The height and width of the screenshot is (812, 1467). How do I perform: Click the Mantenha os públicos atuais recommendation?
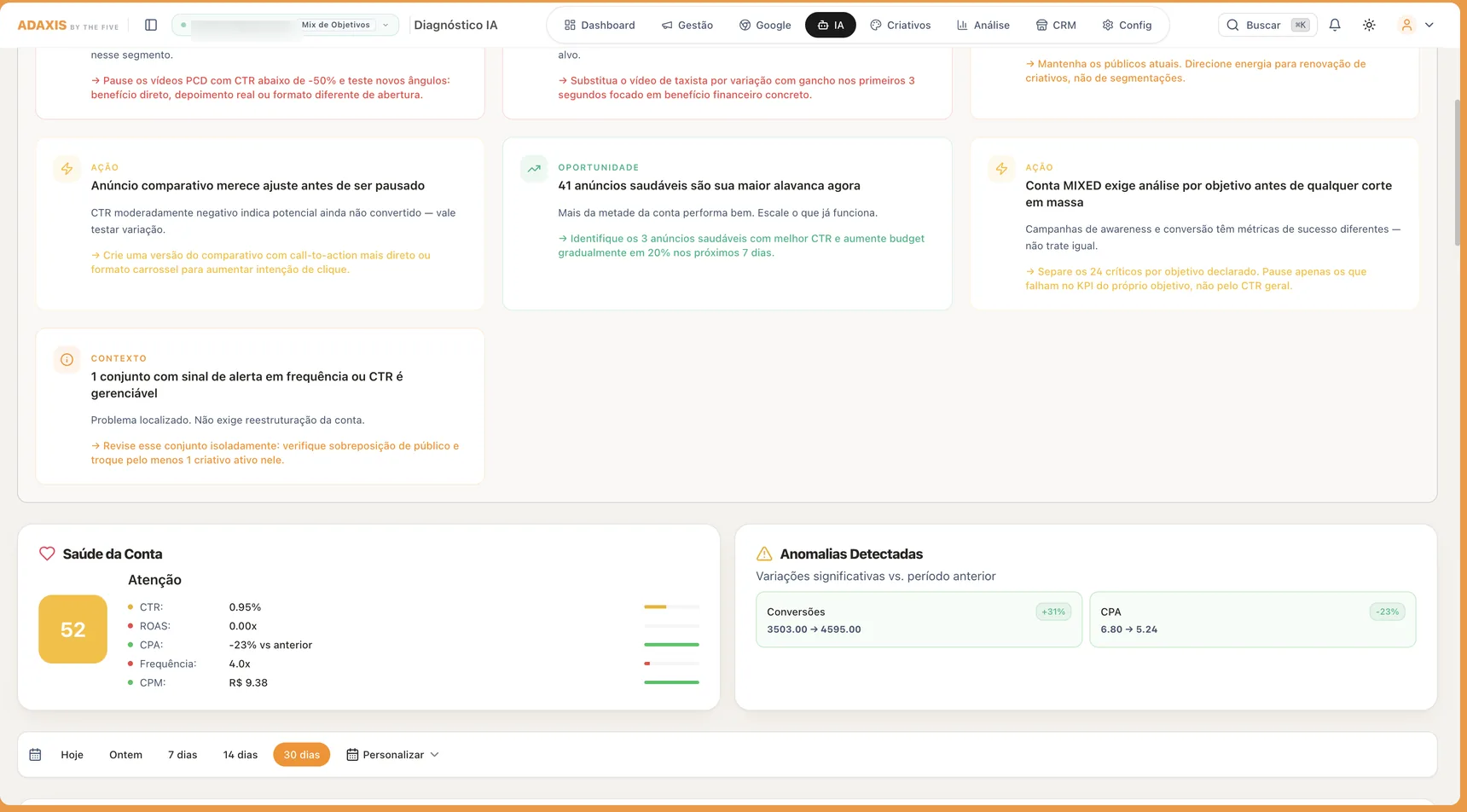[1195, 71]
